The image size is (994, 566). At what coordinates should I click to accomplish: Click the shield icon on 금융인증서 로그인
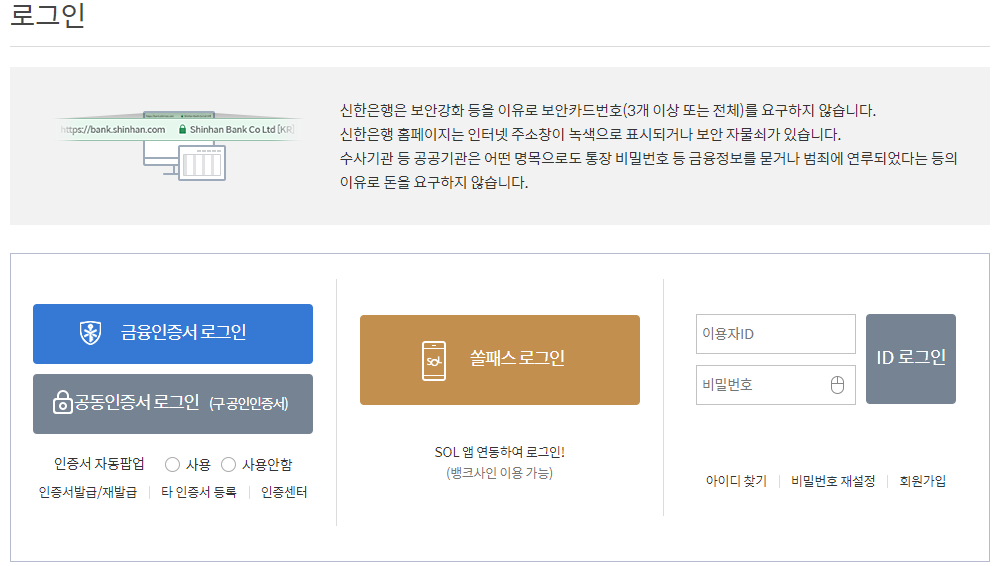click(x=91, y=333)
